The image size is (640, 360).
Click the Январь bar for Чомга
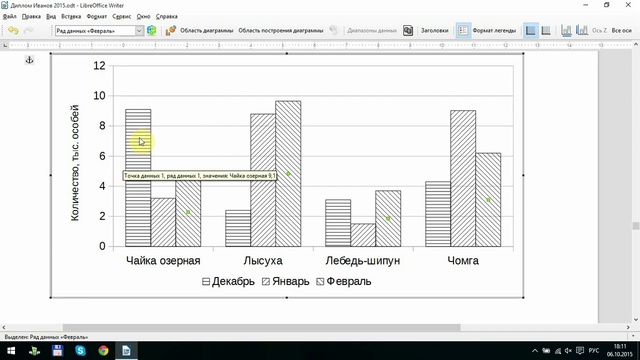point(463,178)
